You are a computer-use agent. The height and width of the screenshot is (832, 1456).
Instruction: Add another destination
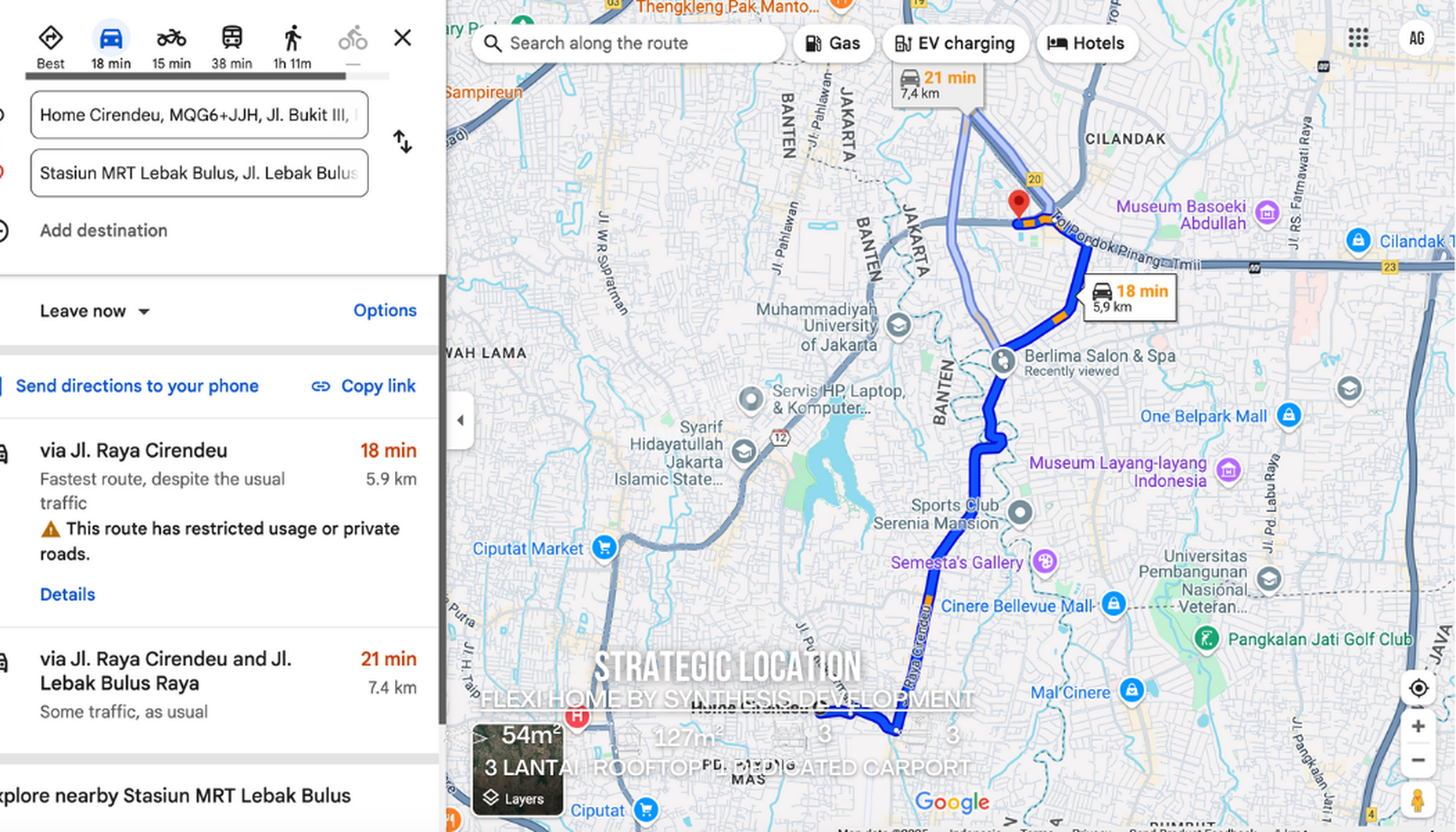pyautogui.click(x=103, y=230)
